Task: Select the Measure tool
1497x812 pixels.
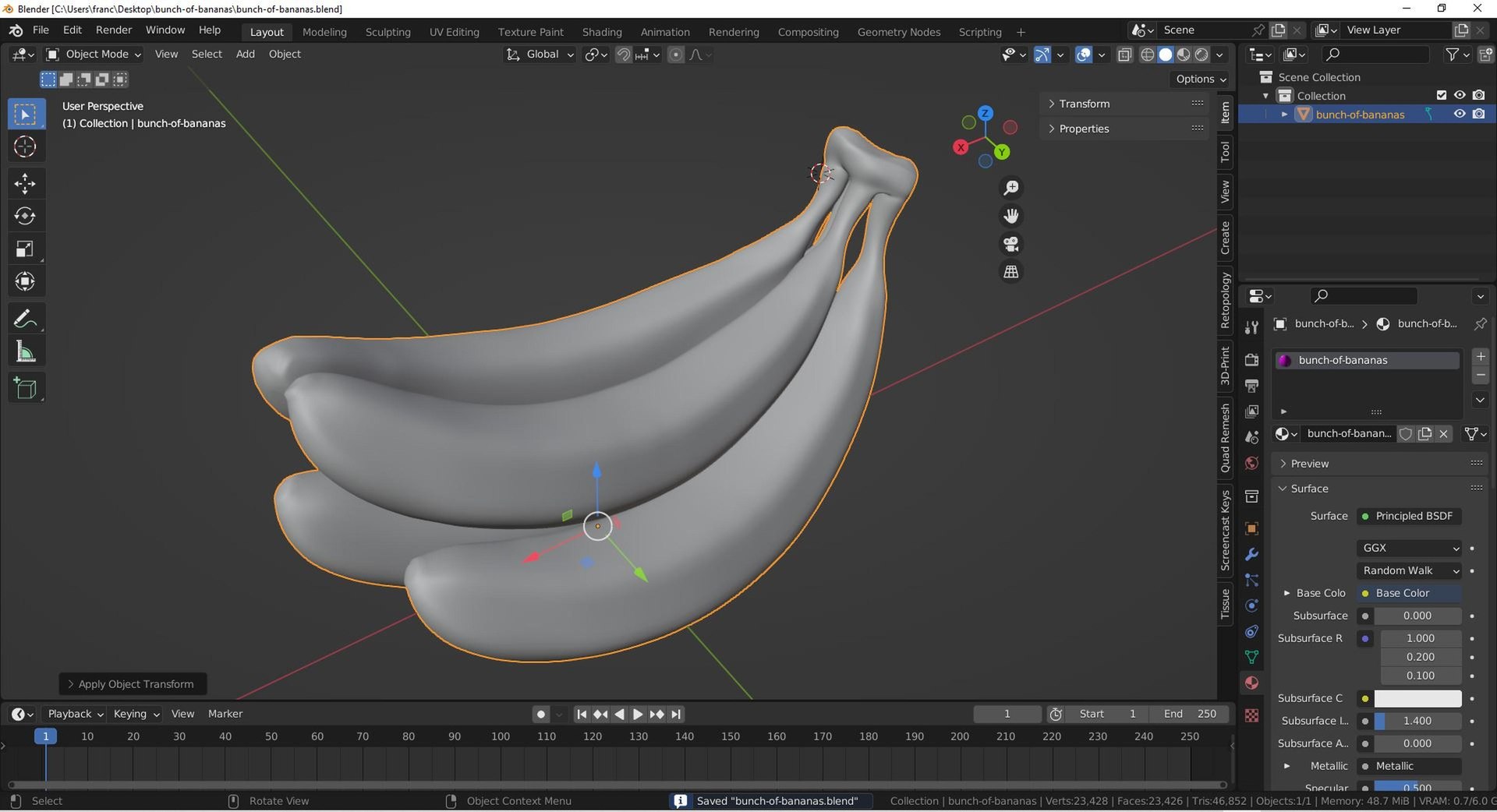Action: click(x=26, y=351)
